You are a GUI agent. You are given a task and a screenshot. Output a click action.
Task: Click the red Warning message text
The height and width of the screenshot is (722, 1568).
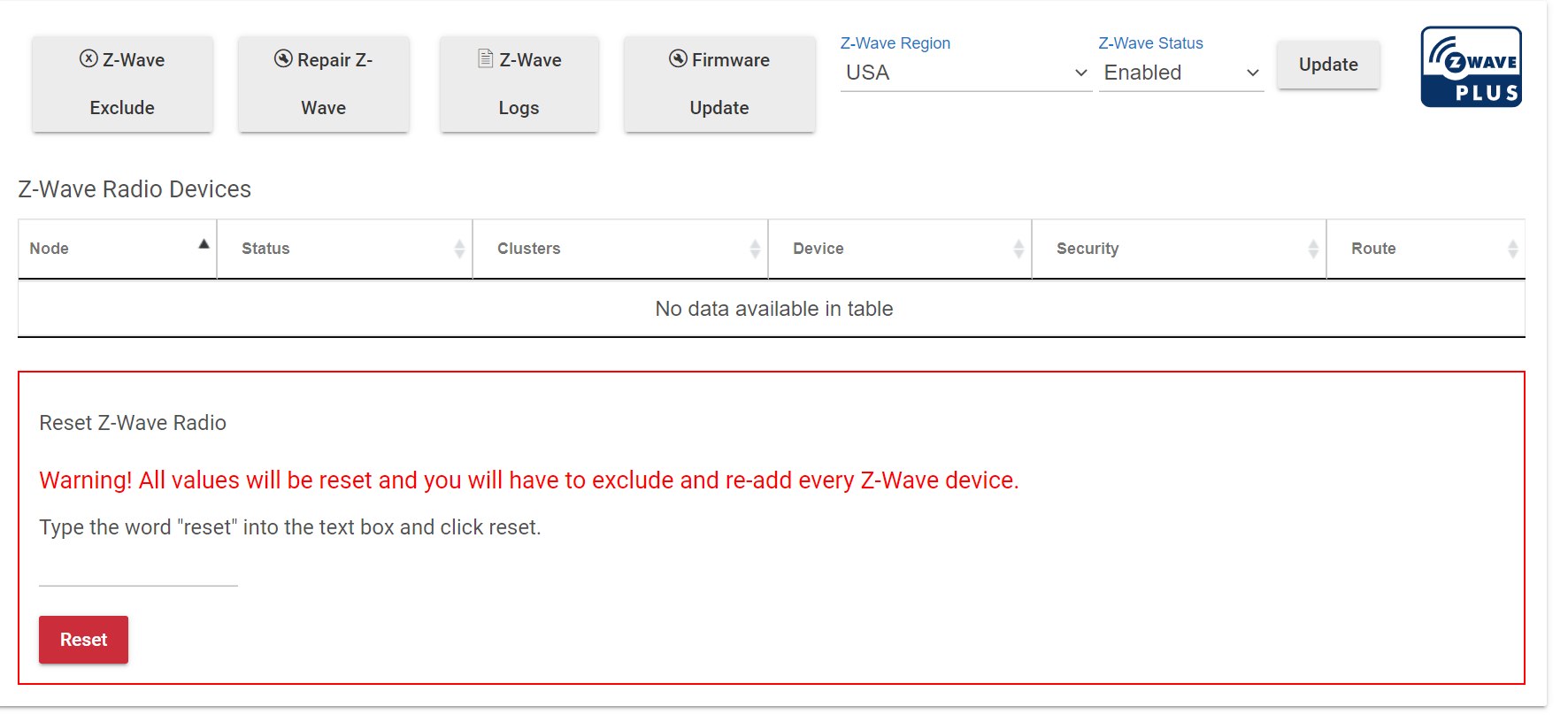coord(529,480)
